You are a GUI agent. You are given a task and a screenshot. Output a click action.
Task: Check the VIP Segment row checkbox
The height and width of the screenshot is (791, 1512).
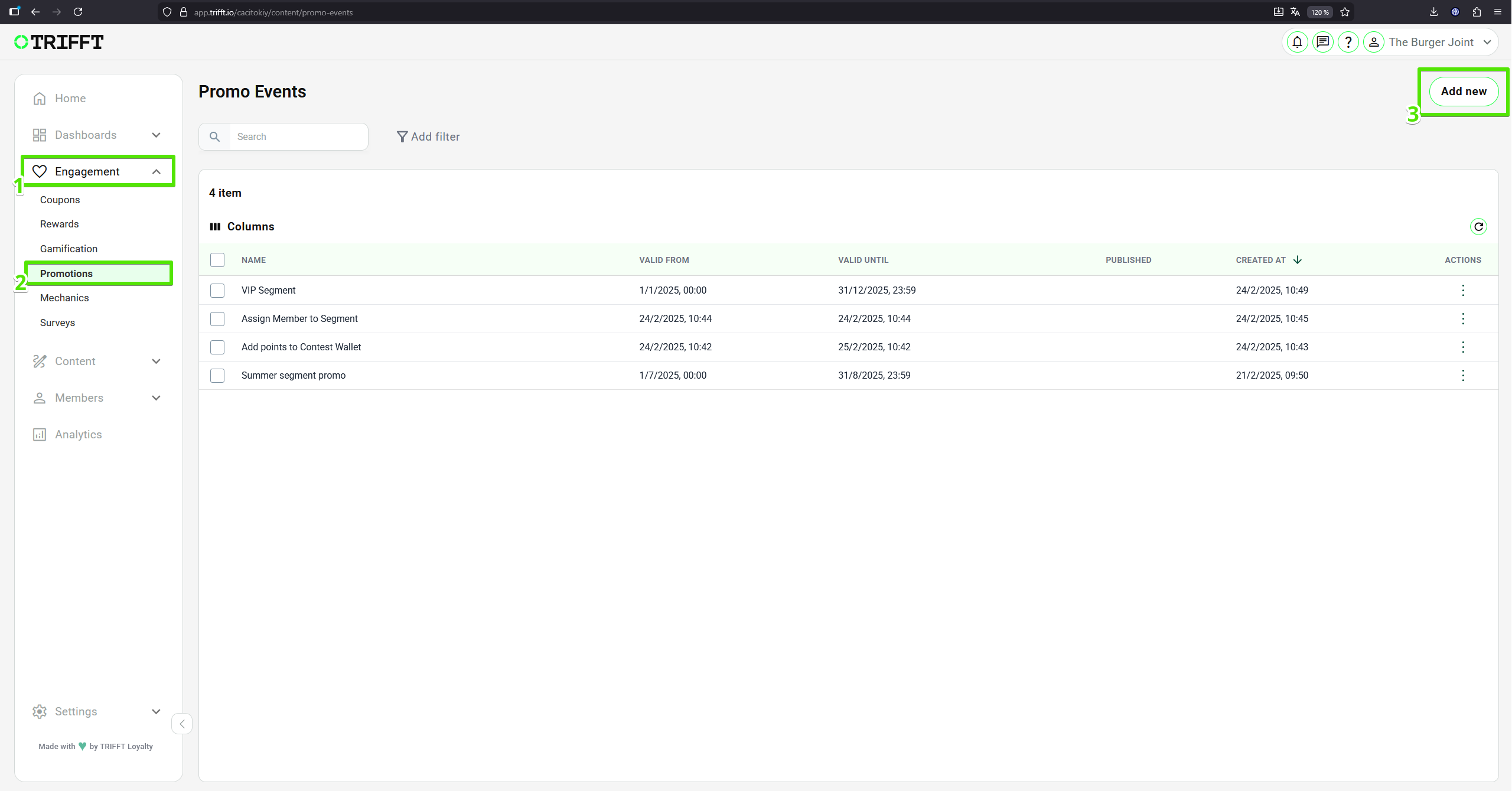217,290
